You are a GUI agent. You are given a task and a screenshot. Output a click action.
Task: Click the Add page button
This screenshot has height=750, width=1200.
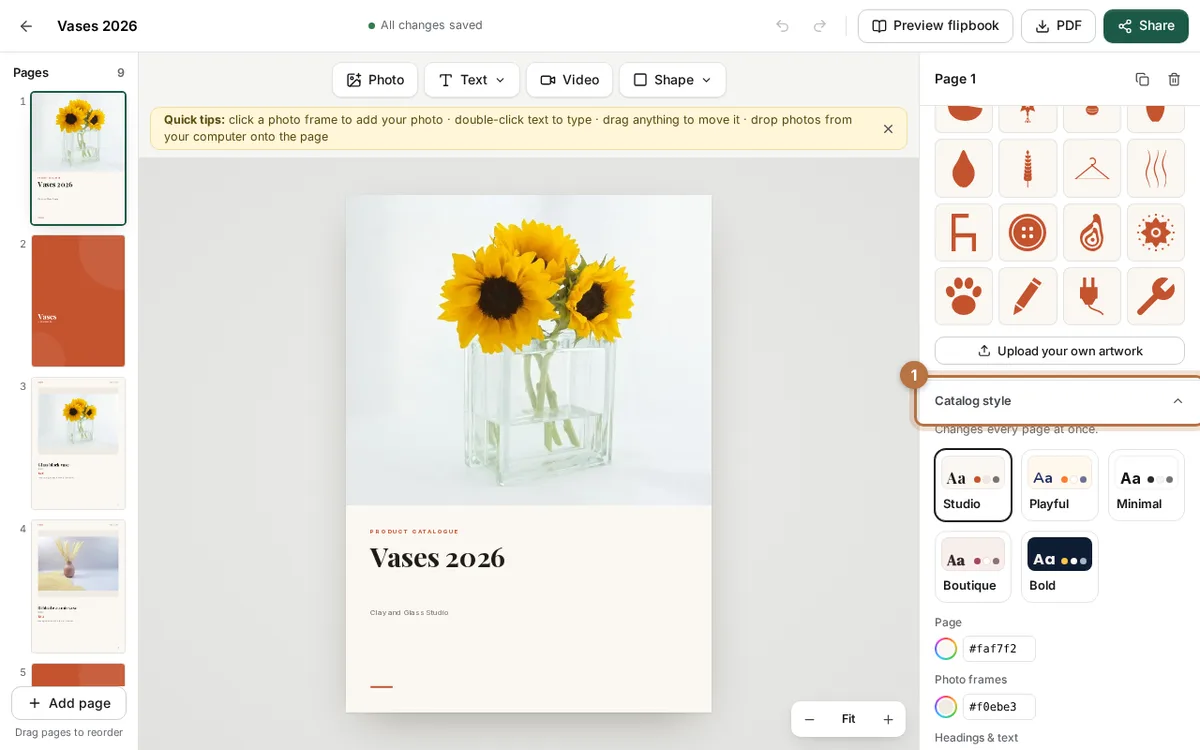pyautogui.click(x=69, y=703)
